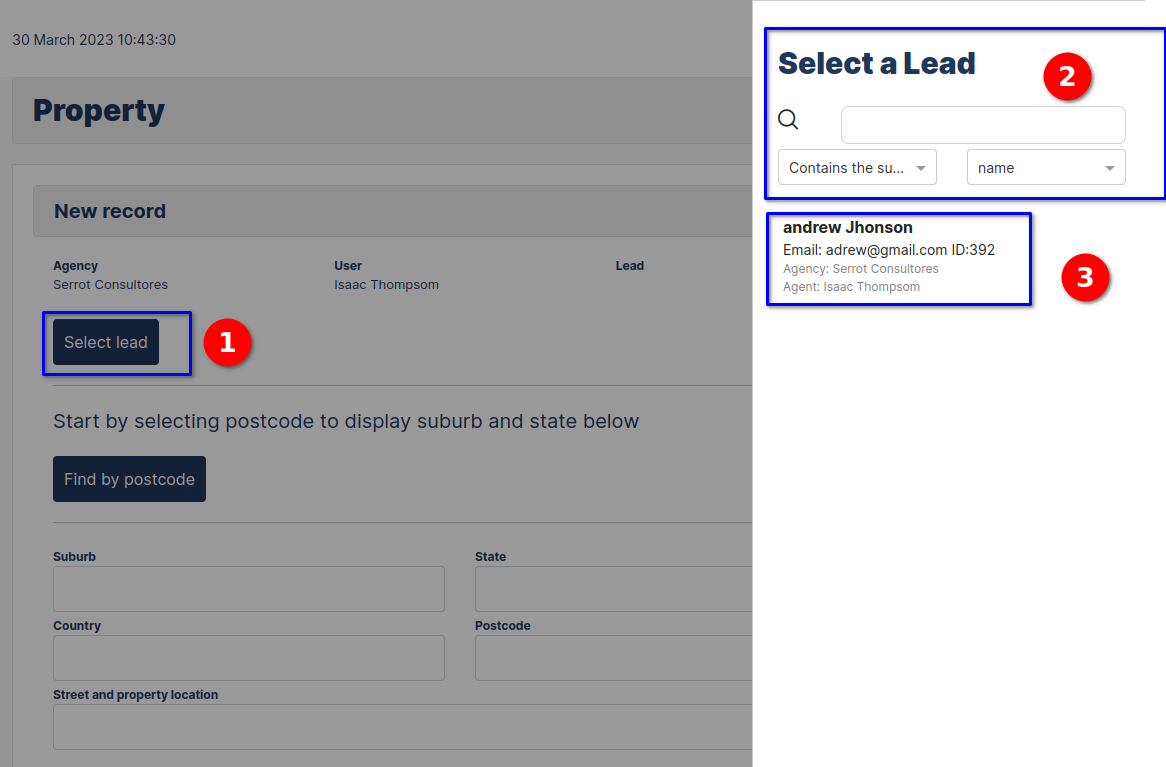Select the andrew Jhonson lead entry
This screenshot has width=1166, height=767.
[897, 258]
